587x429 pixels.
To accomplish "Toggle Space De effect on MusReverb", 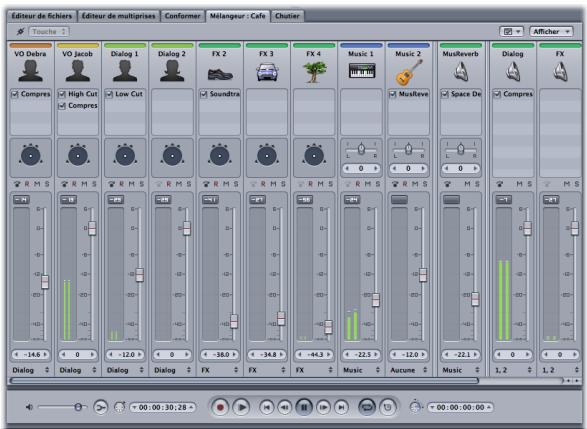I will [x=445, y=94].
